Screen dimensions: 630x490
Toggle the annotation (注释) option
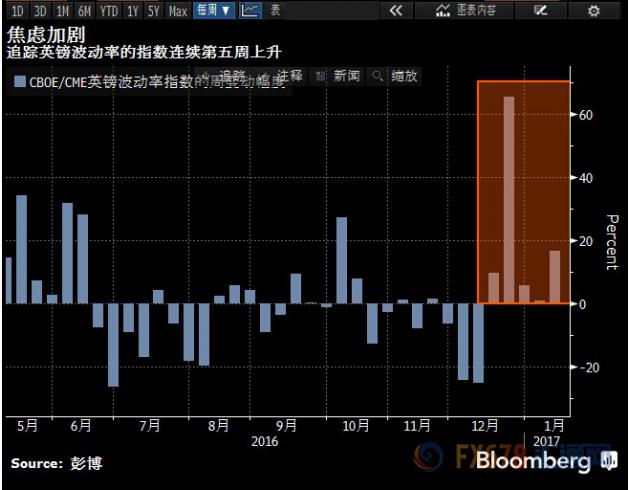[x=289, y=76]
